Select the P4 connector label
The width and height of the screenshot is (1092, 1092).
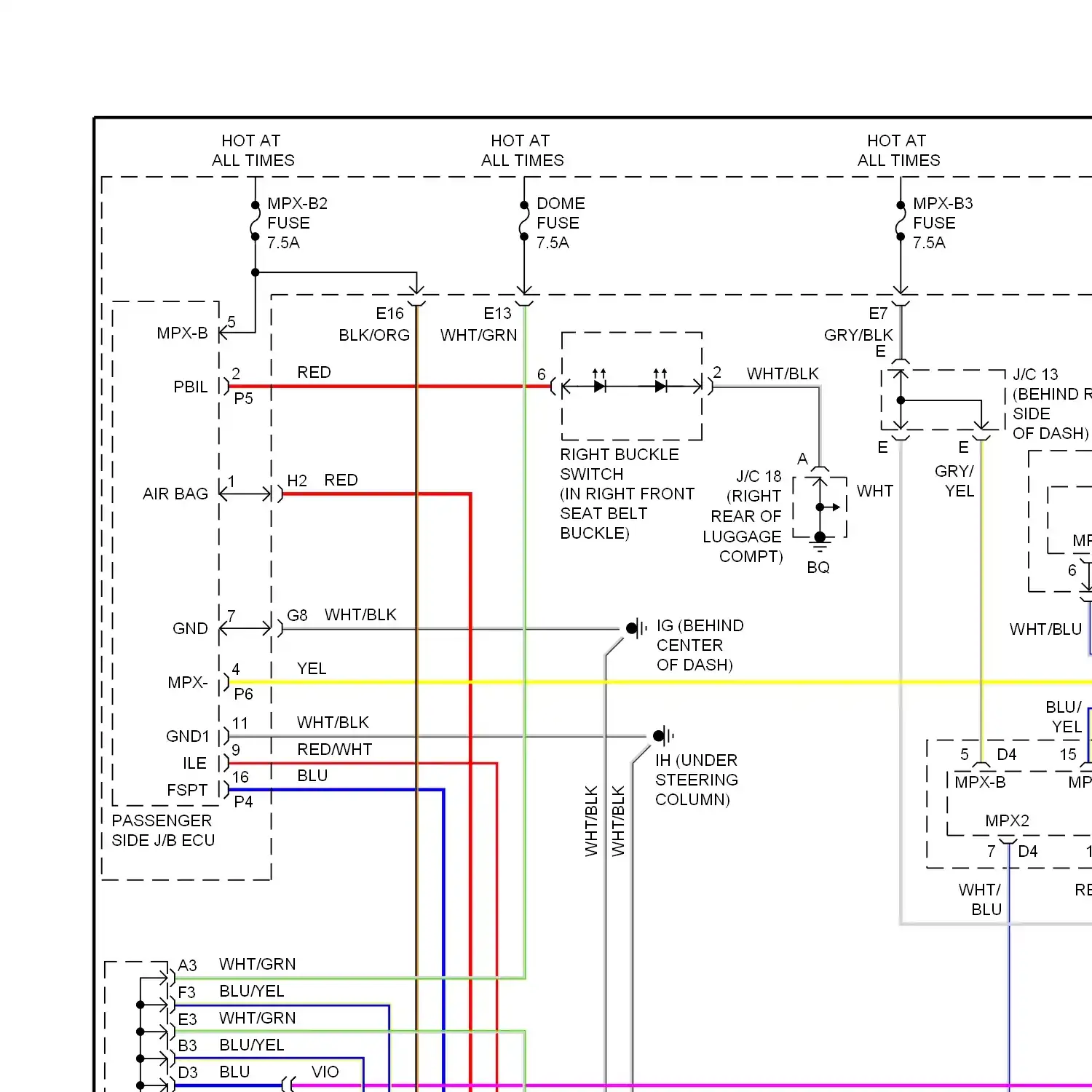point(243,802)
